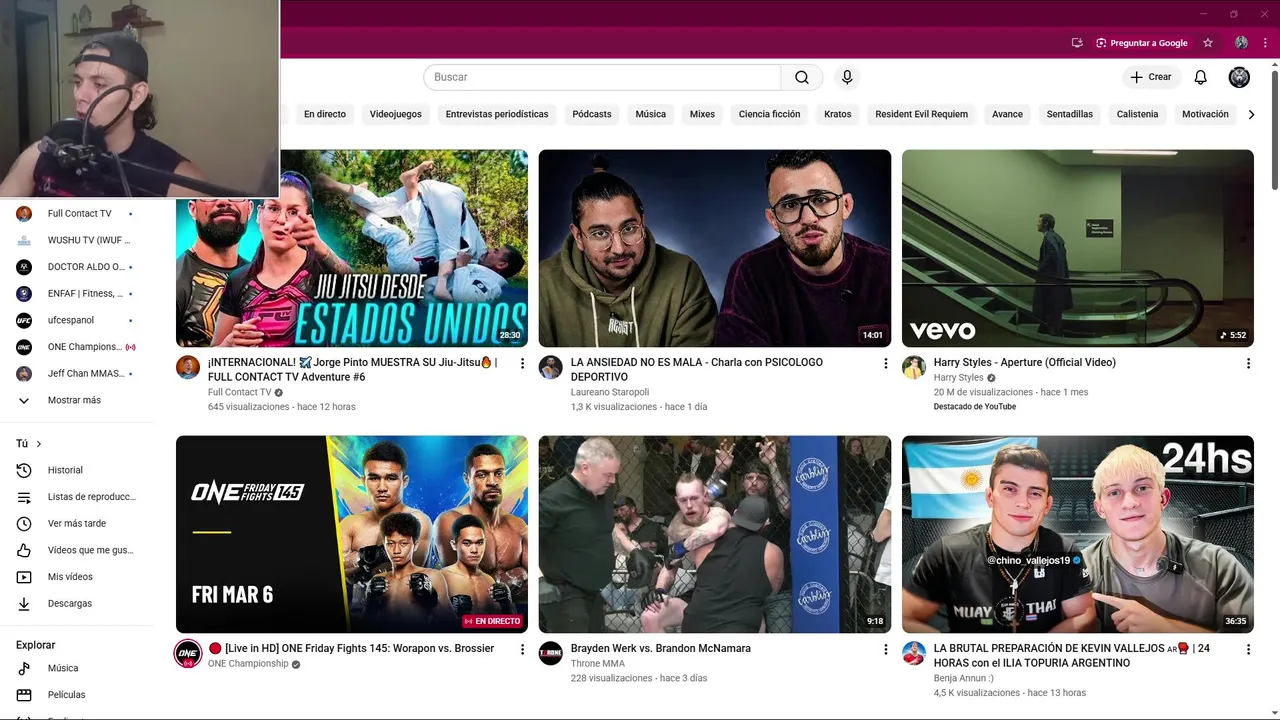Open Throne MMA channel name link

(598, 663)
